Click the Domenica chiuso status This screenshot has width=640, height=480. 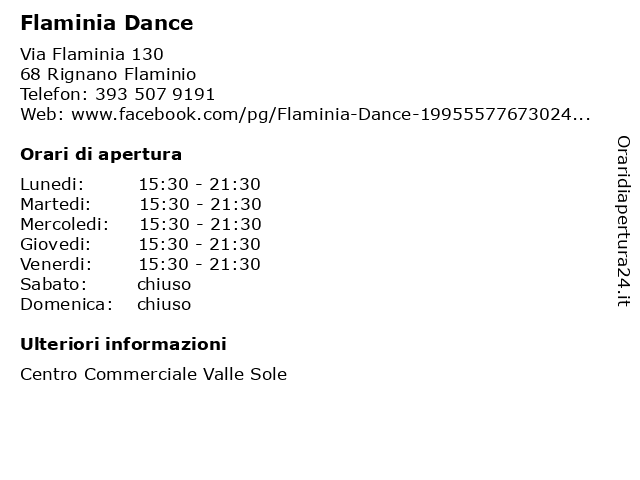pyautogui.click(x=164, y=304)
